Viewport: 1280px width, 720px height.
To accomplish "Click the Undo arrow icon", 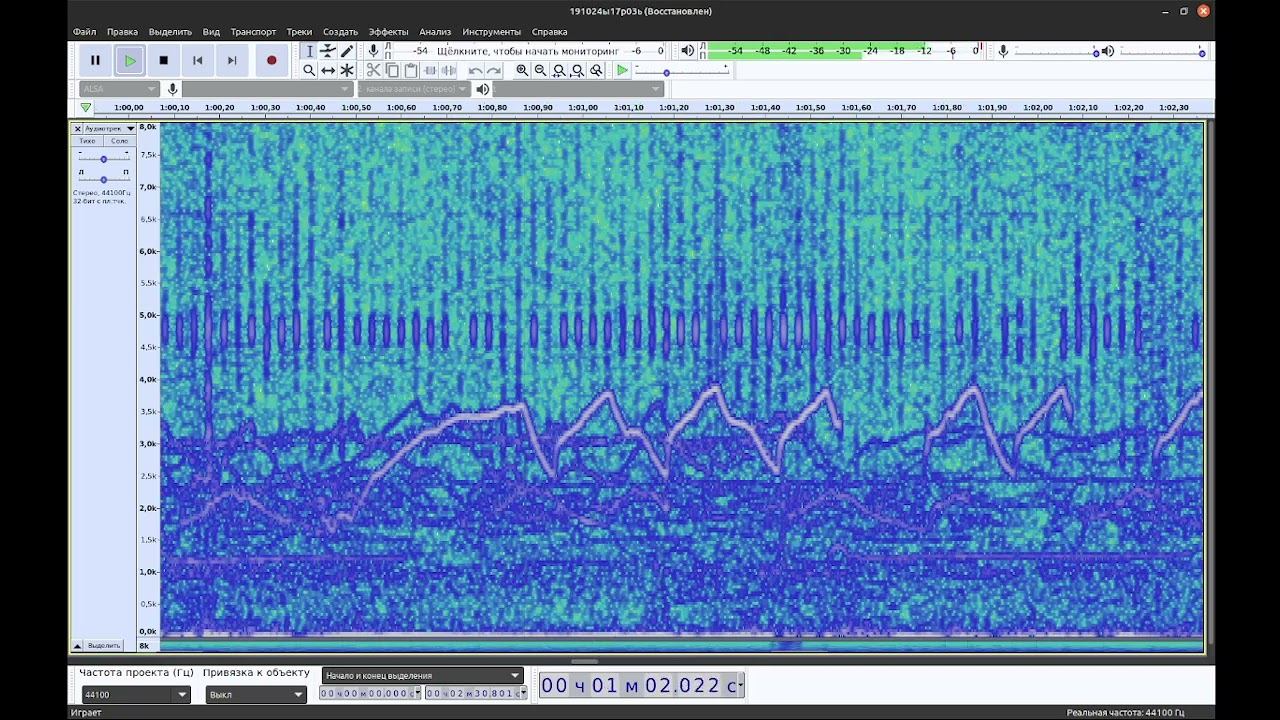I will (475, 70).
